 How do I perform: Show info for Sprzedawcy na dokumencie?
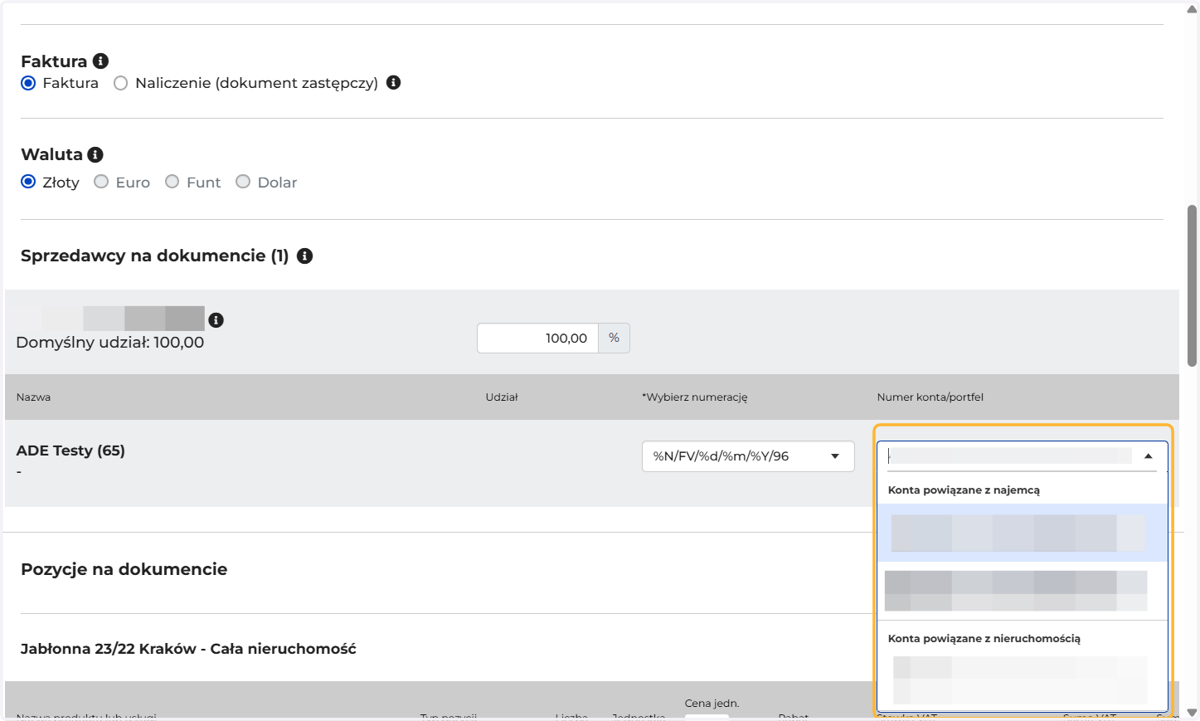(x=305, y=256)
